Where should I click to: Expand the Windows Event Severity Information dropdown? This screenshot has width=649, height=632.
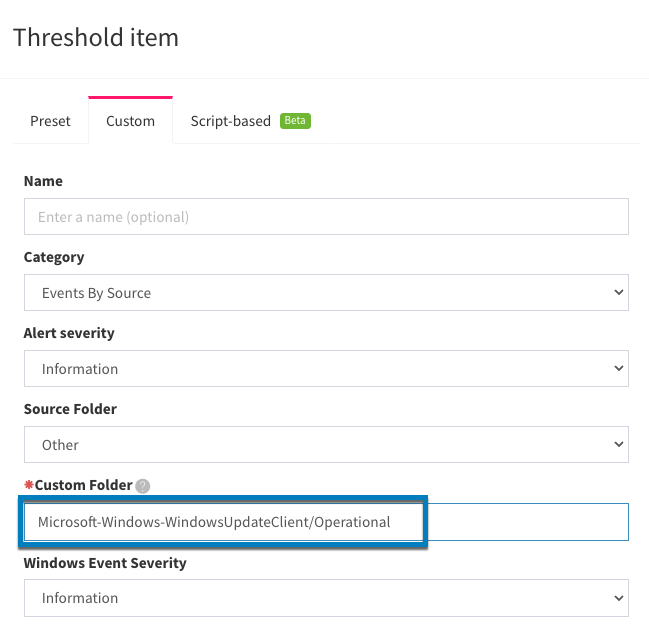(x=326, y=598)
